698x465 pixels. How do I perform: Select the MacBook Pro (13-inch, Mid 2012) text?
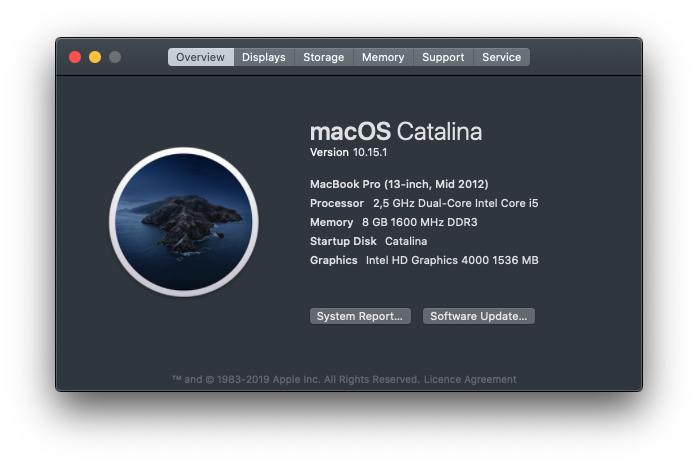pyautogui.click(x=399, y=184)
